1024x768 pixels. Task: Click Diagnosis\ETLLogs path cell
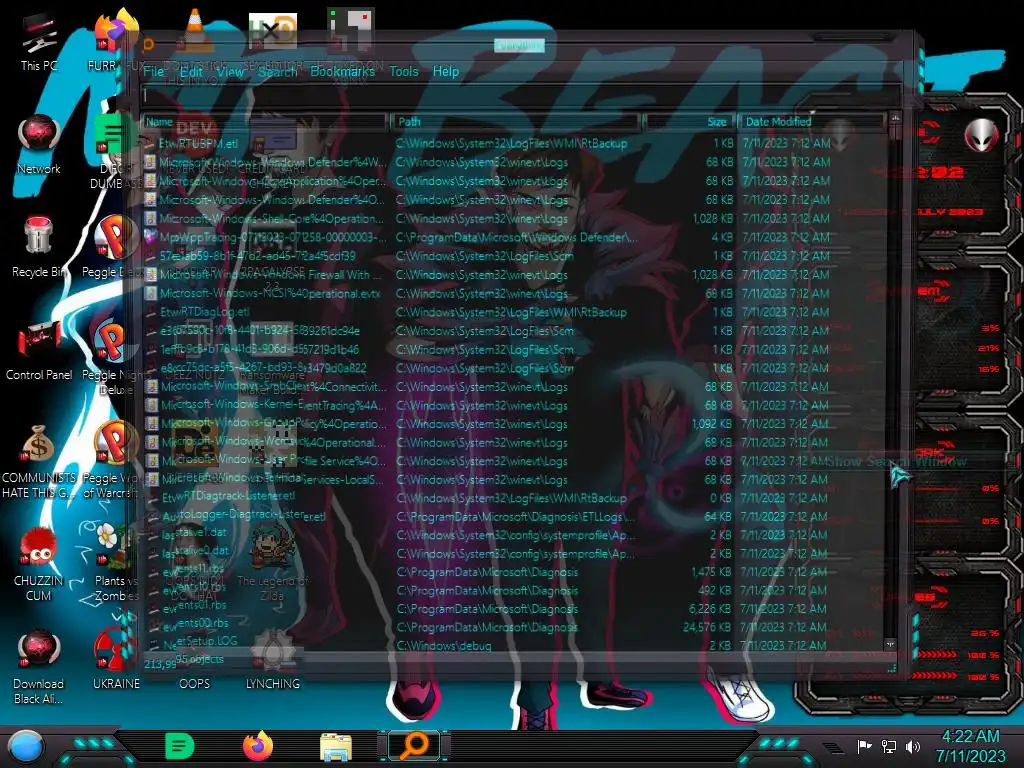pos(516,517)
